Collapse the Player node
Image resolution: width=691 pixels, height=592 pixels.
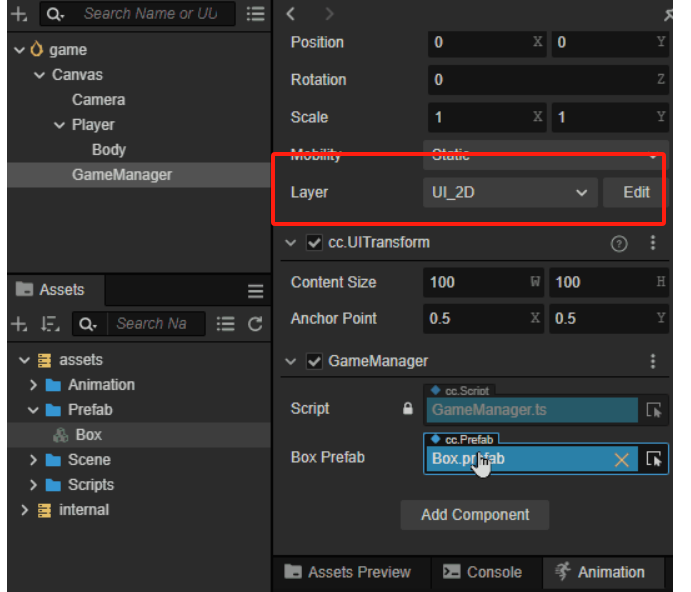(x=59, y=125)
